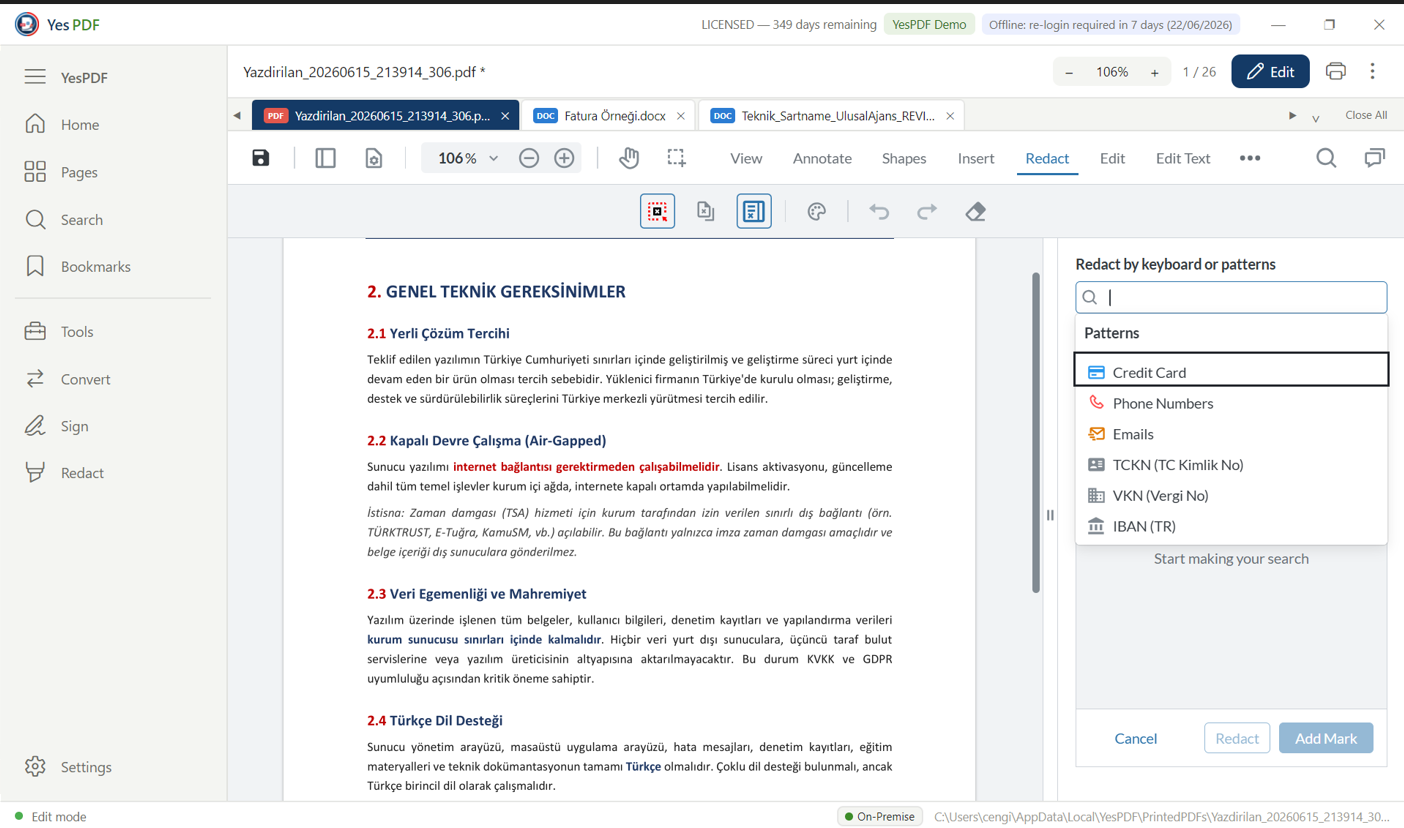
Task: Save the document with floppy disk icon
Action: [261, 158]
